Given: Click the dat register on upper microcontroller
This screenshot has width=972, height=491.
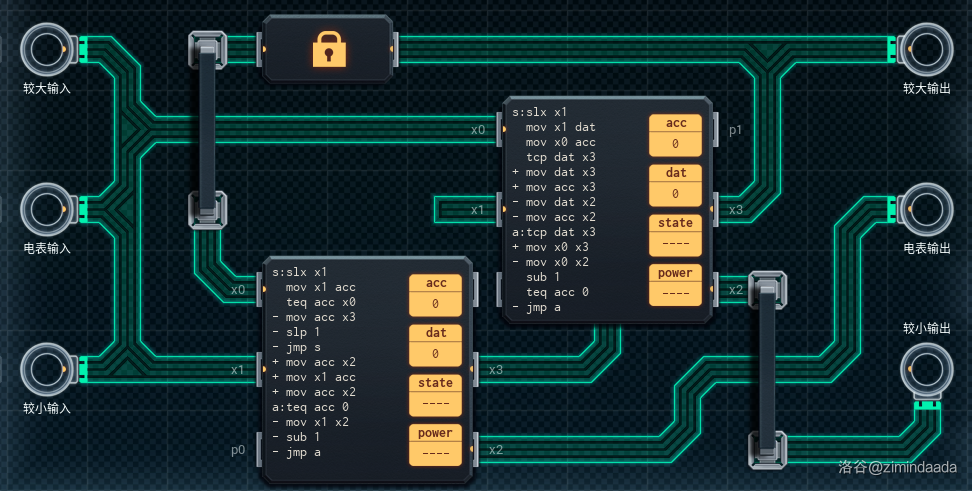Looking at the screenshot, I should [676, 183].
